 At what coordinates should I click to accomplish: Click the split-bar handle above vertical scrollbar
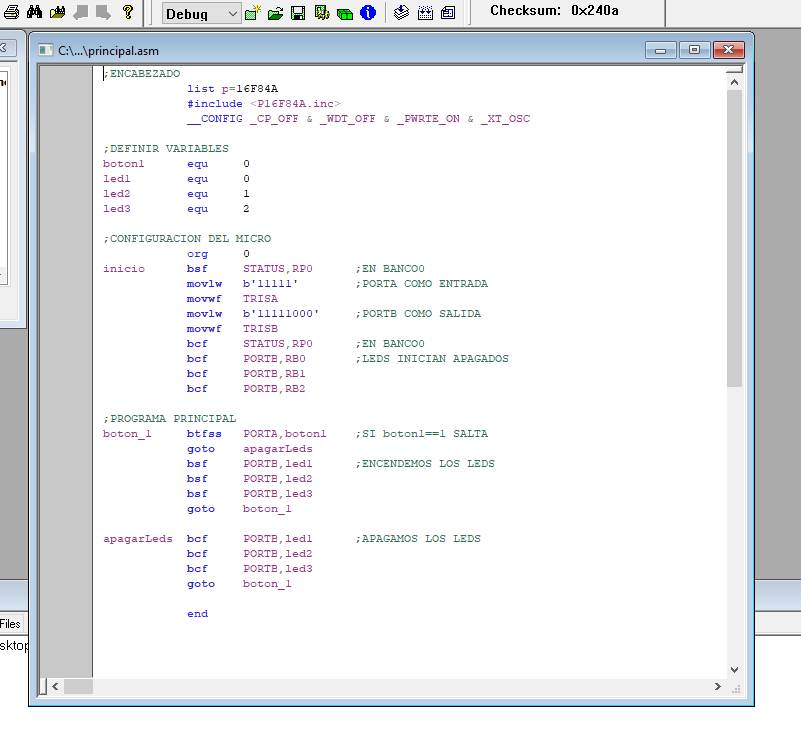pos(734,69)
